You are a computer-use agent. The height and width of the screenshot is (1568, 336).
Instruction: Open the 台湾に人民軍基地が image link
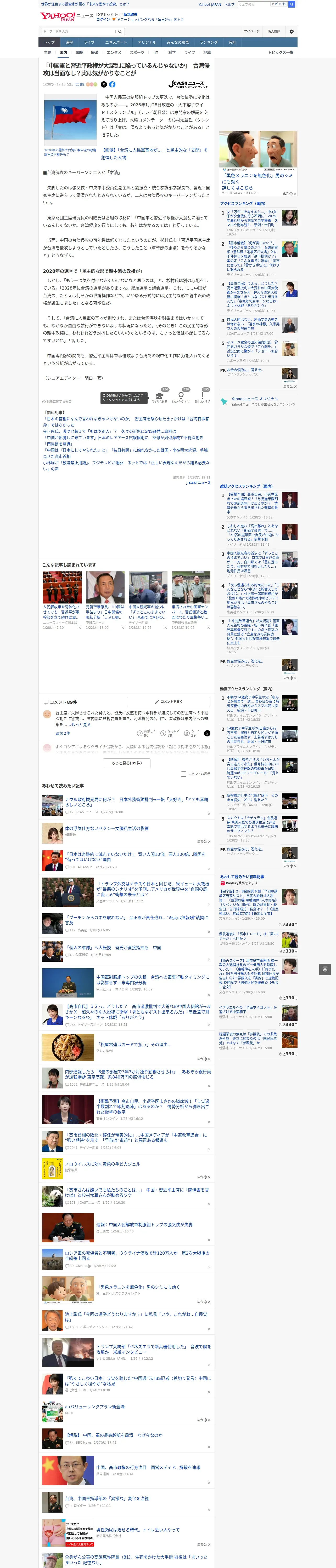tap(155, 153)
